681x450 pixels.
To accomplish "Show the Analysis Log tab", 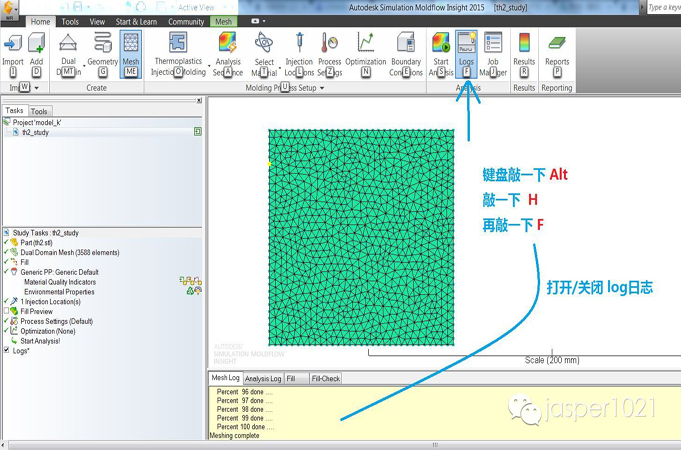I will pyautogui.click(x=263, y=379).
